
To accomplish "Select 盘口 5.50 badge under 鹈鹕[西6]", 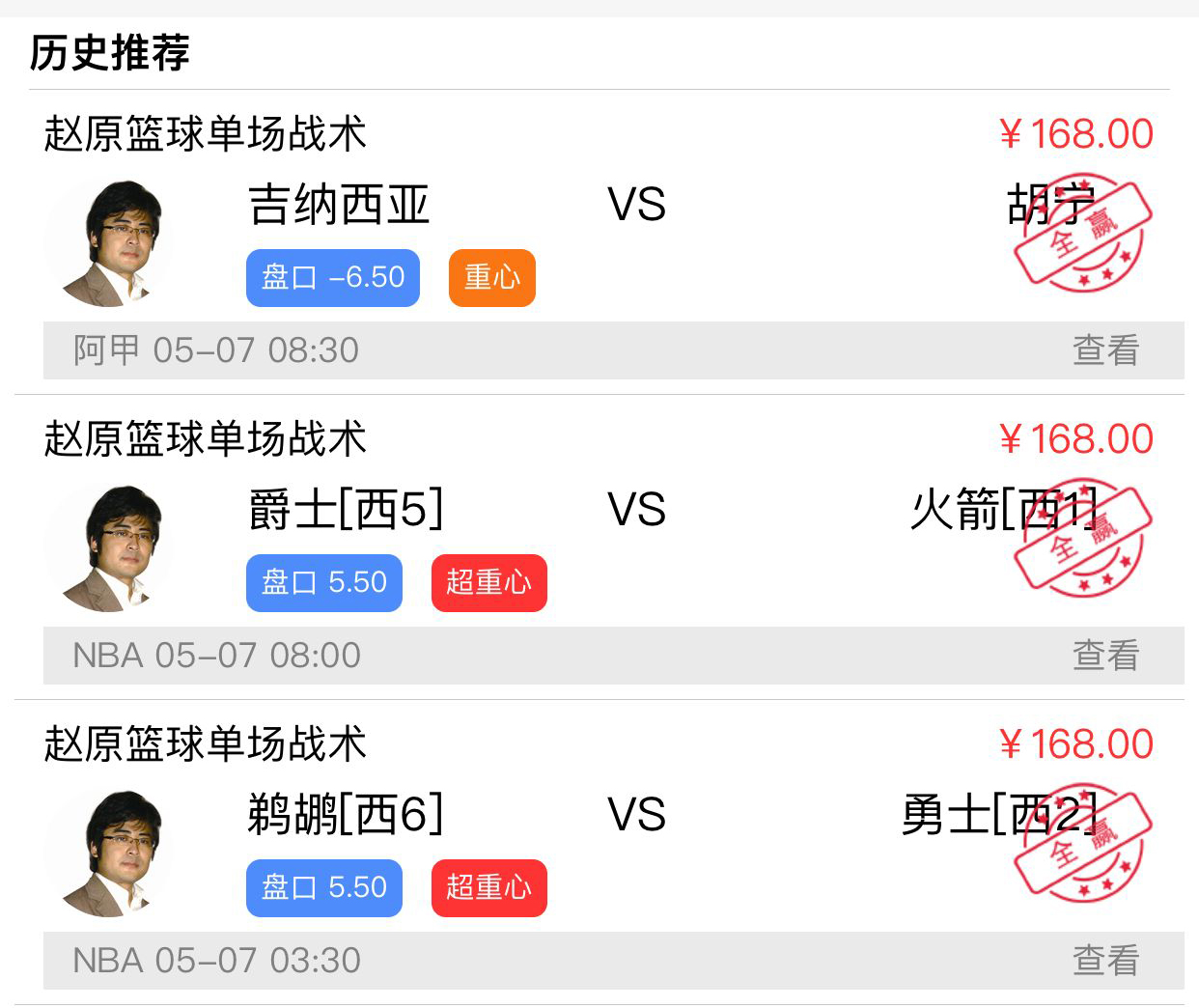I will coord(324,888).
